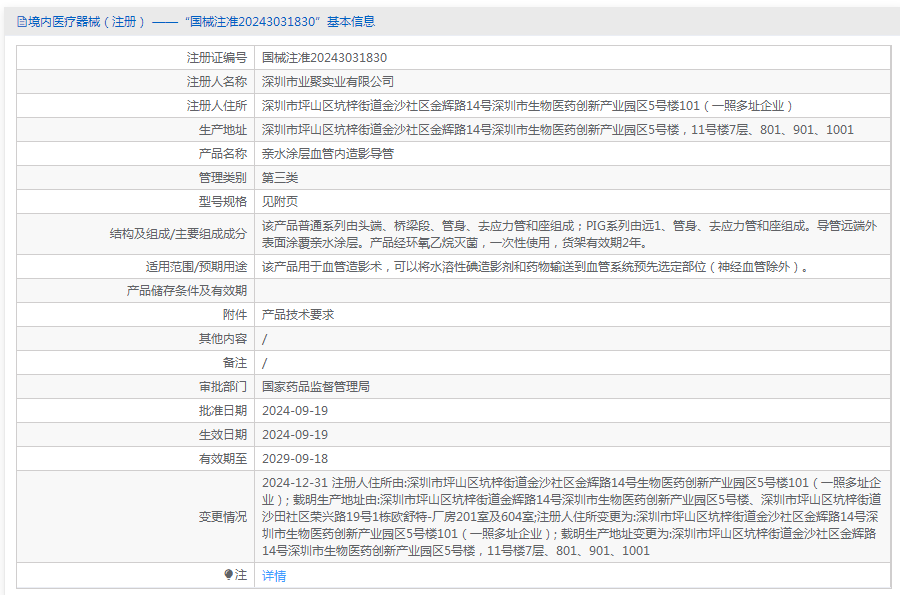
Task: Click the 附件 label cell
Action: 135,315
